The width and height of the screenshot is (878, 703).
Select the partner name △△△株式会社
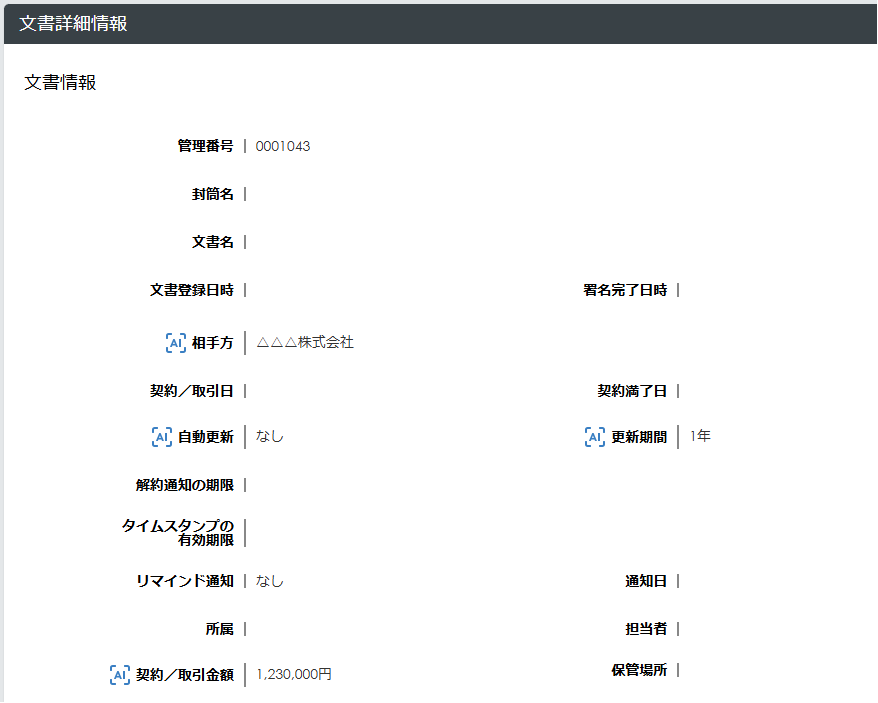(305, 343)
